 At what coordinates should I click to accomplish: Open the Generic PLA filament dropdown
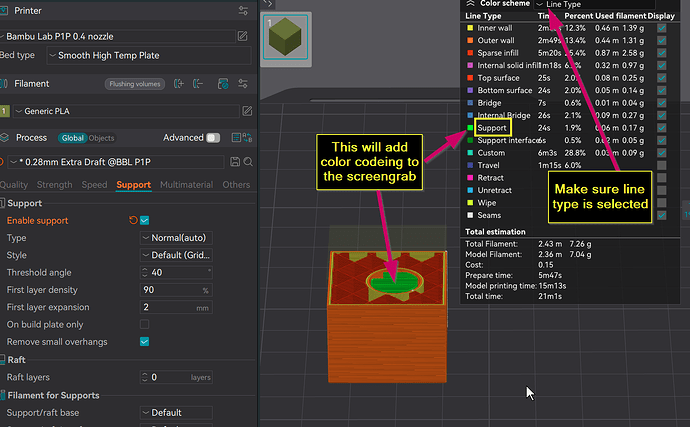click(x=126, y=111)
